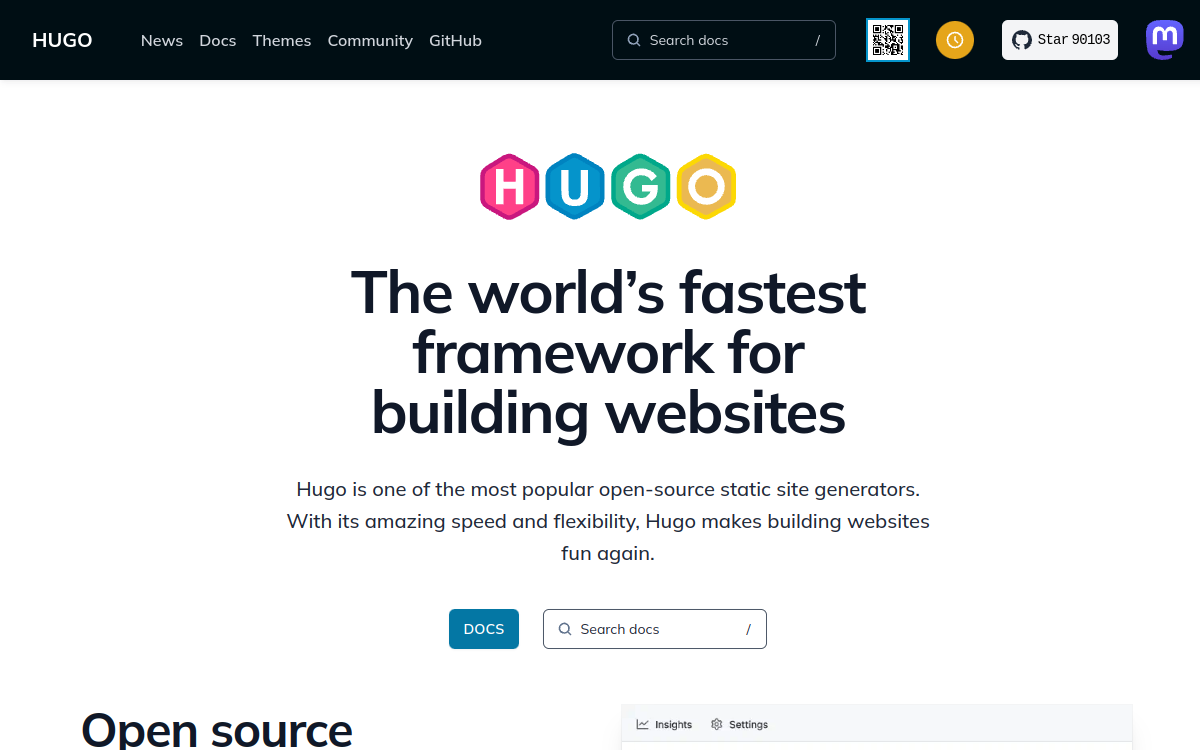1200x750 pixels.
Task: Open the Mastodon icon link
Action: [1164, 40]
